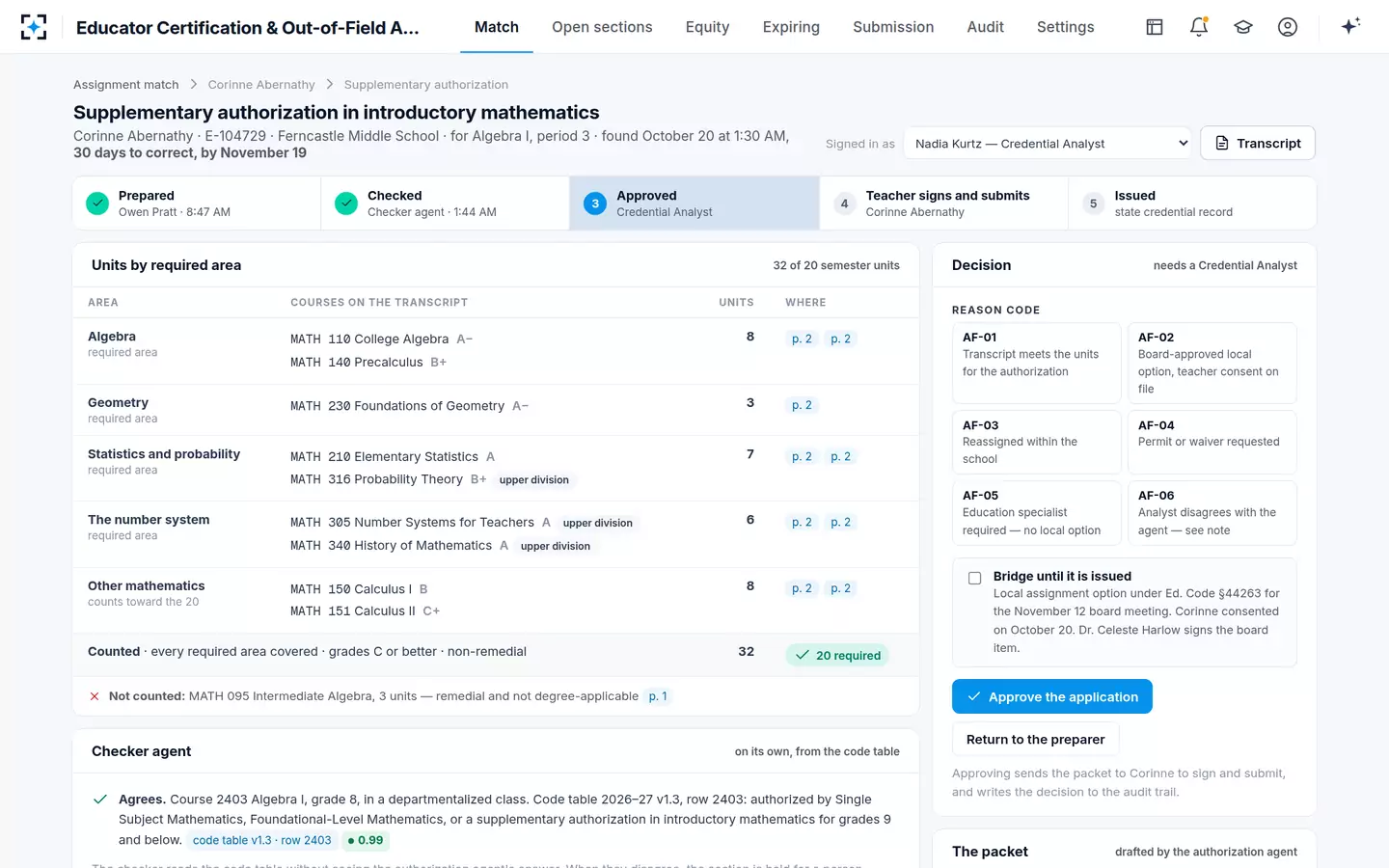Click the app logo icon
The height and width of the screenshot is (868, 1389).
[34, 27]
